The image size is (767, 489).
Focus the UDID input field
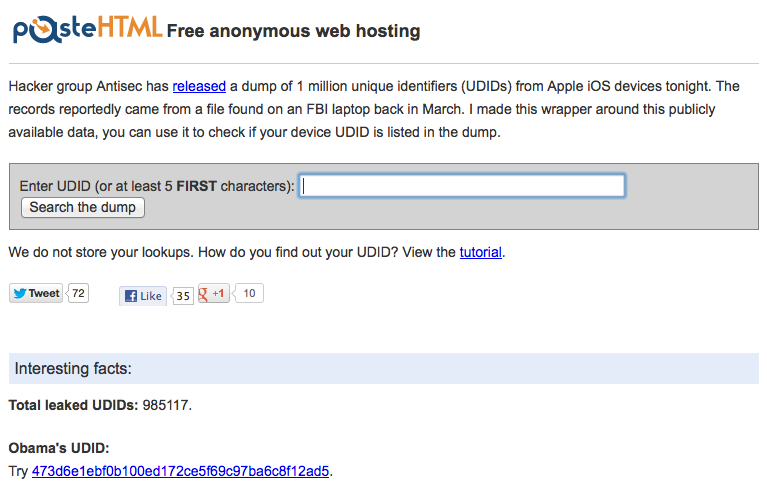point(462,186)
